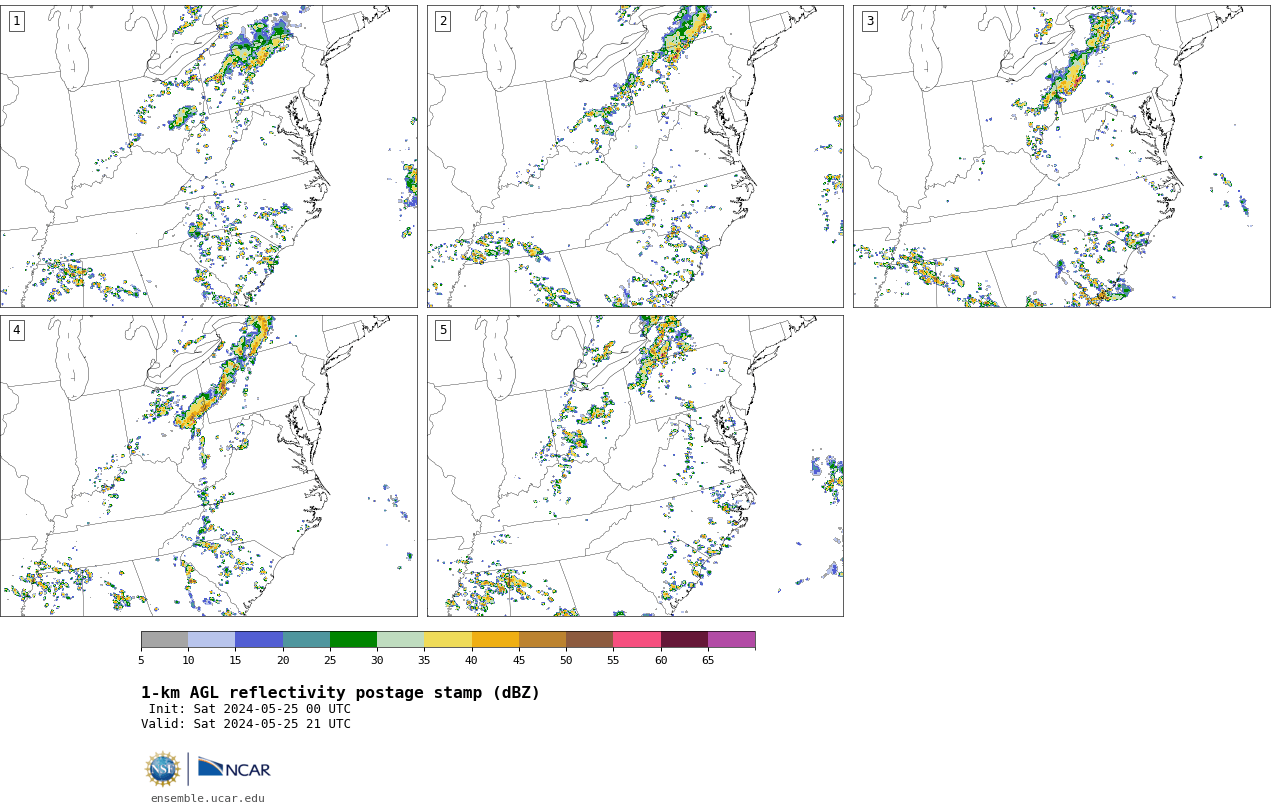The height and width of the screenshot is (809, 1280).
Task: Click the pink 55-60 dBZ swatch
Action: click(637, 640)
